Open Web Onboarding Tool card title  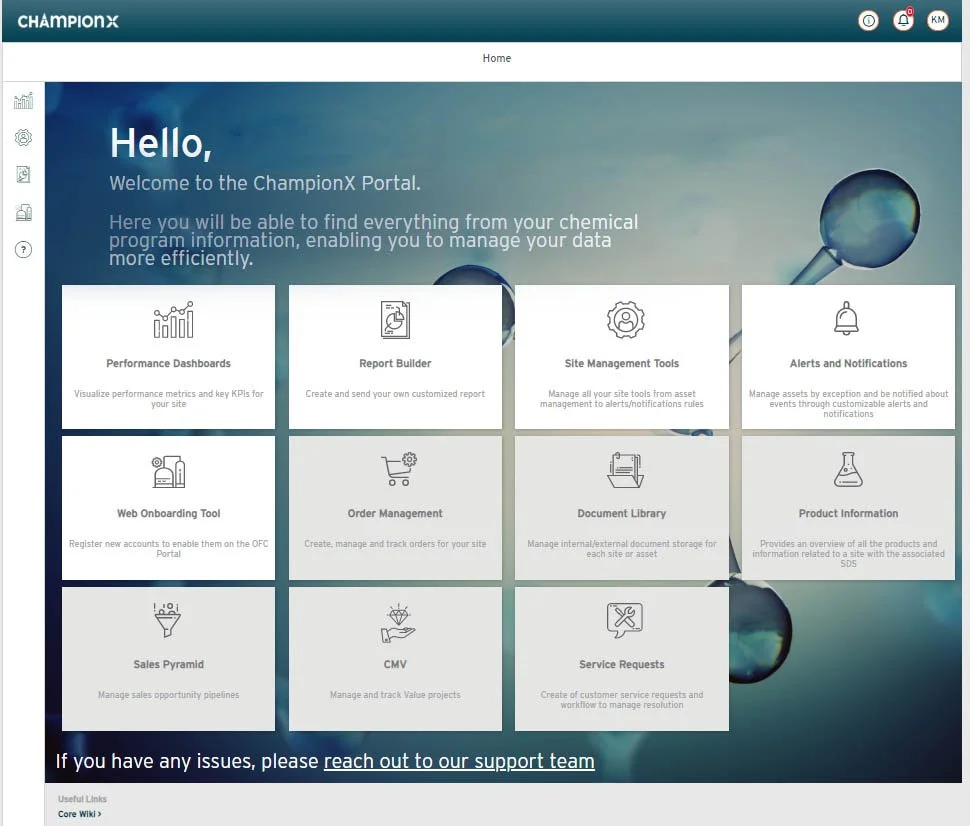(168, 514)
